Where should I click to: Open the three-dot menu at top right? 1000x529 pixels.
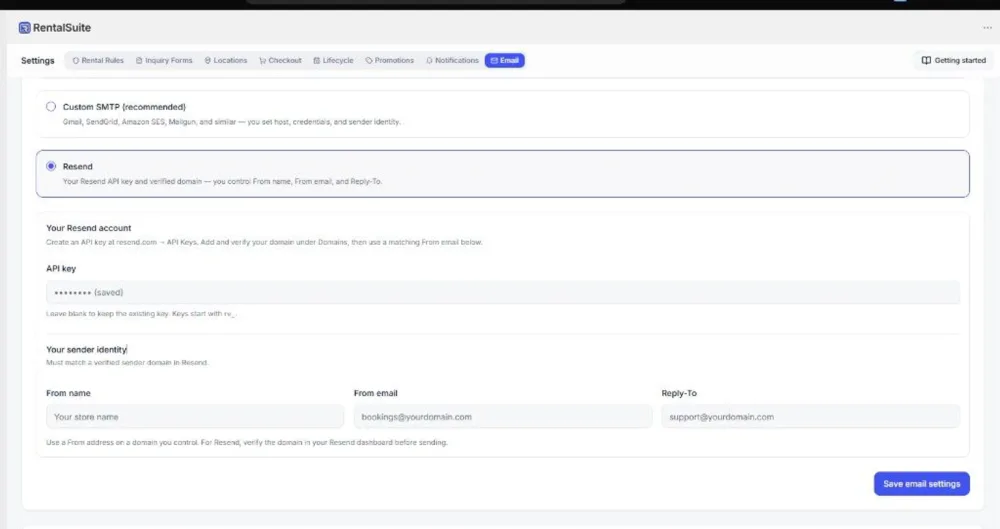[x=987, y=27]
